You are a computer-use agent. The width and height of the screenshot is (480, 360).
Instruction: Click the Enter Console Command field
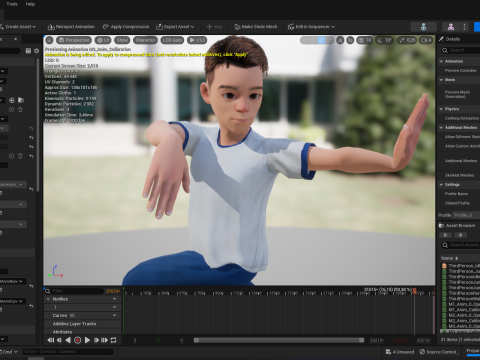(x=68, y=351)
